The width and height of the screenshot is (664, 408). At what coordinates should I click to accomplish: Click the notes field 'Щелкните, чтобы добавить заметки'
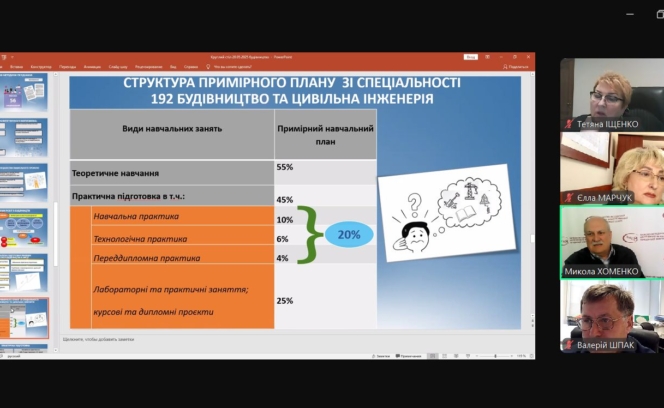[100, 339]
